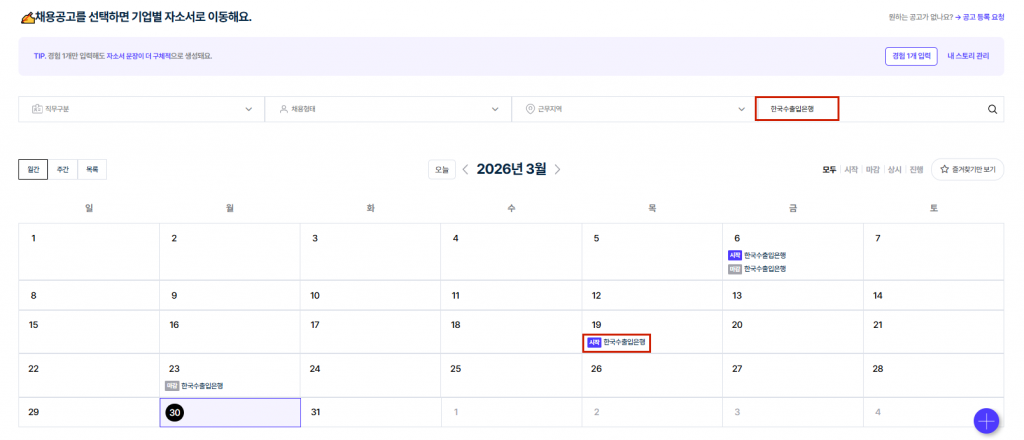Filter postings by 시작 status
Viewport: 1024px width, 440px height.
coord(851,169)
